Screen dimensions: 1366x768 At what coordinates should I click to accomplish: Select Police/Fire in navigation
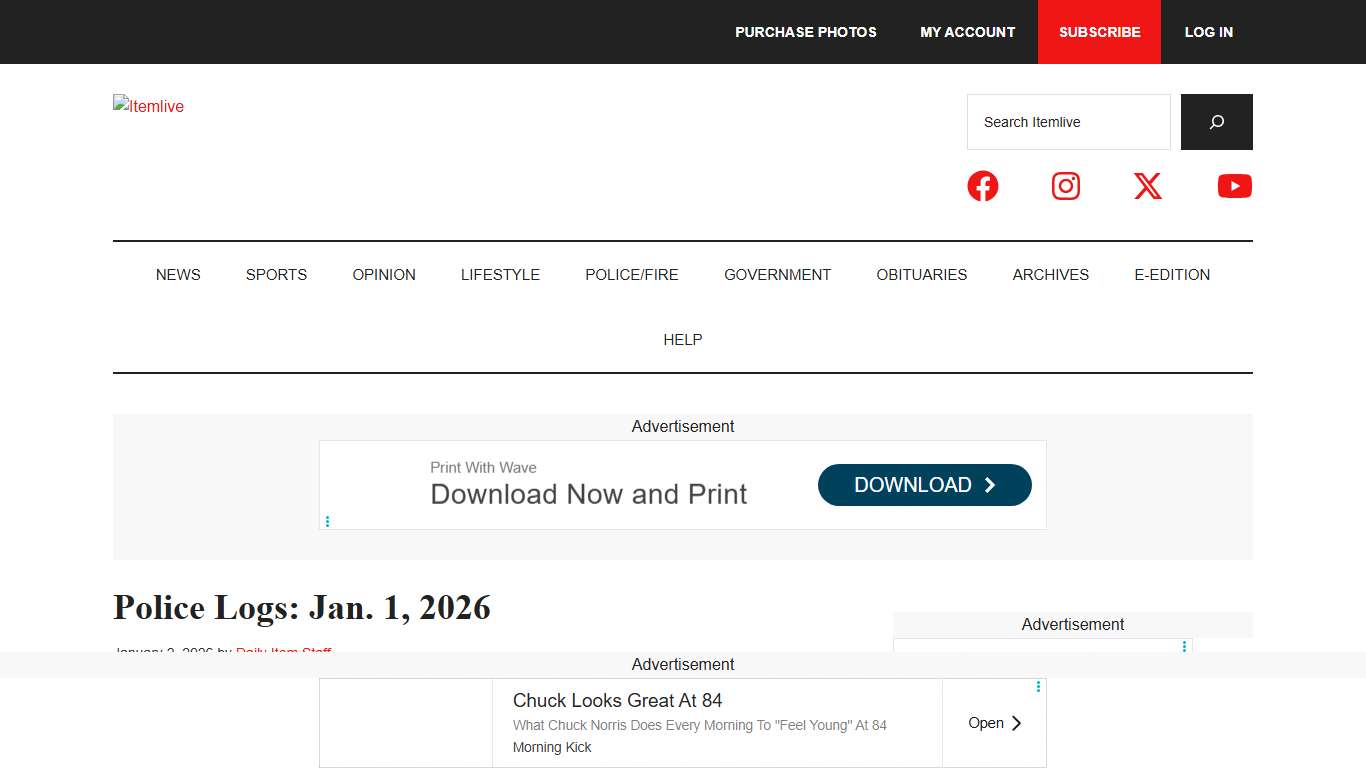[631, 275]
